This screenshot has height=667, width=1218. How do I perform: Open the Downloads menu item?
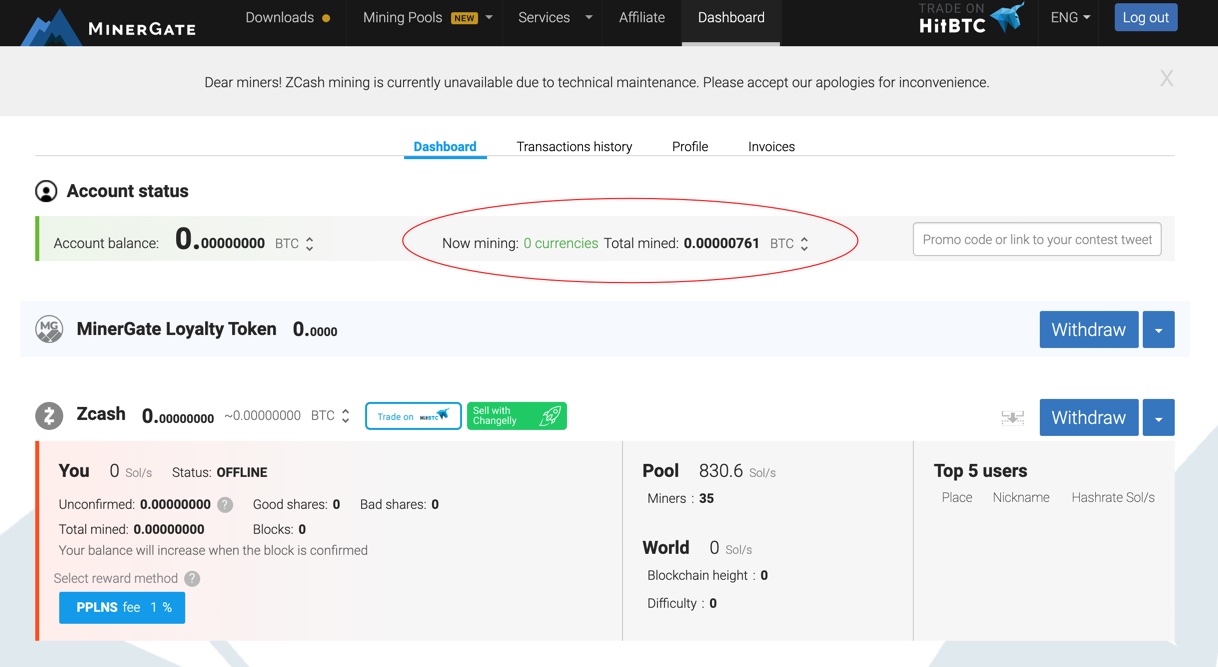click(279, 18)
